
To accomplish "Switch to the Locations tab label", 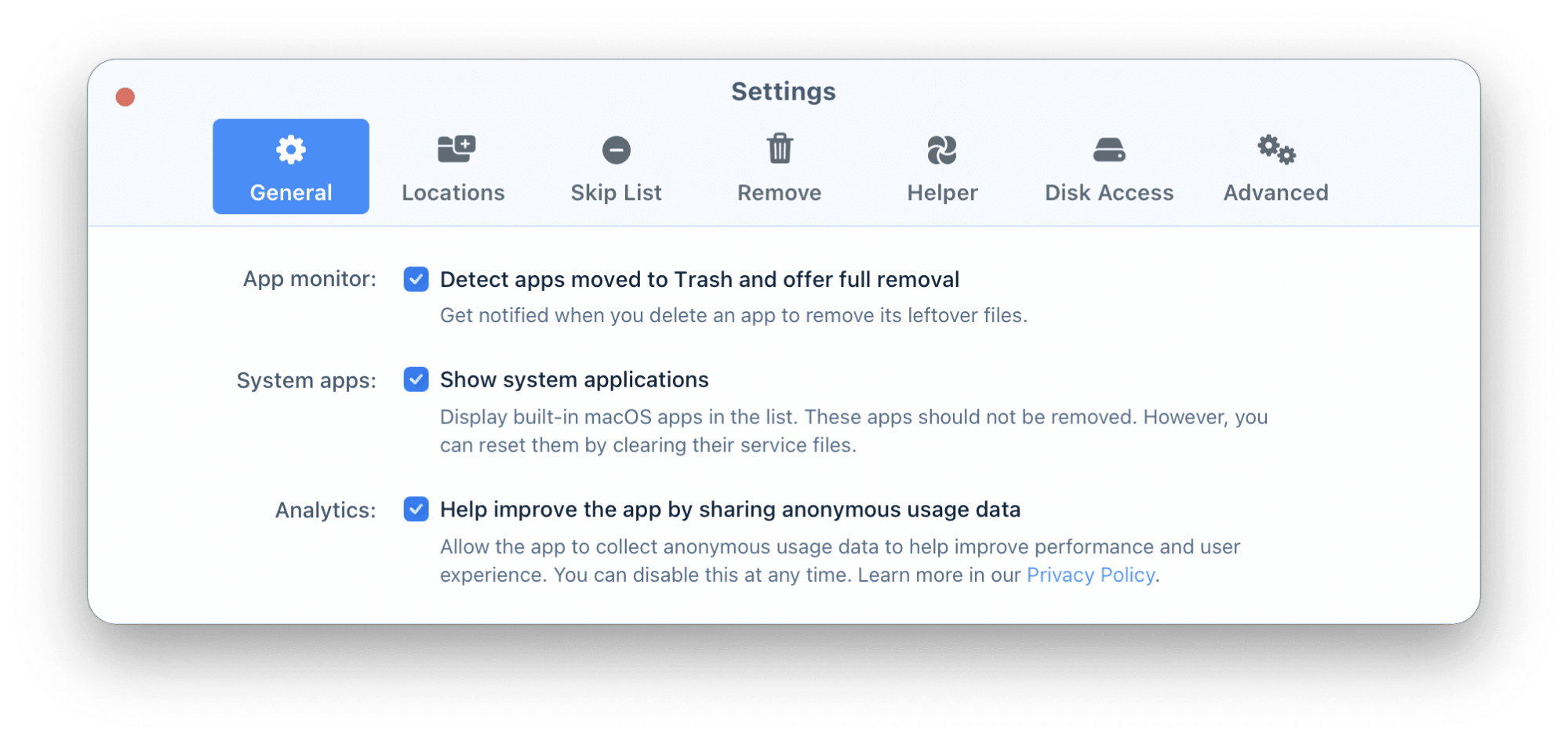I will click(453, 193).
